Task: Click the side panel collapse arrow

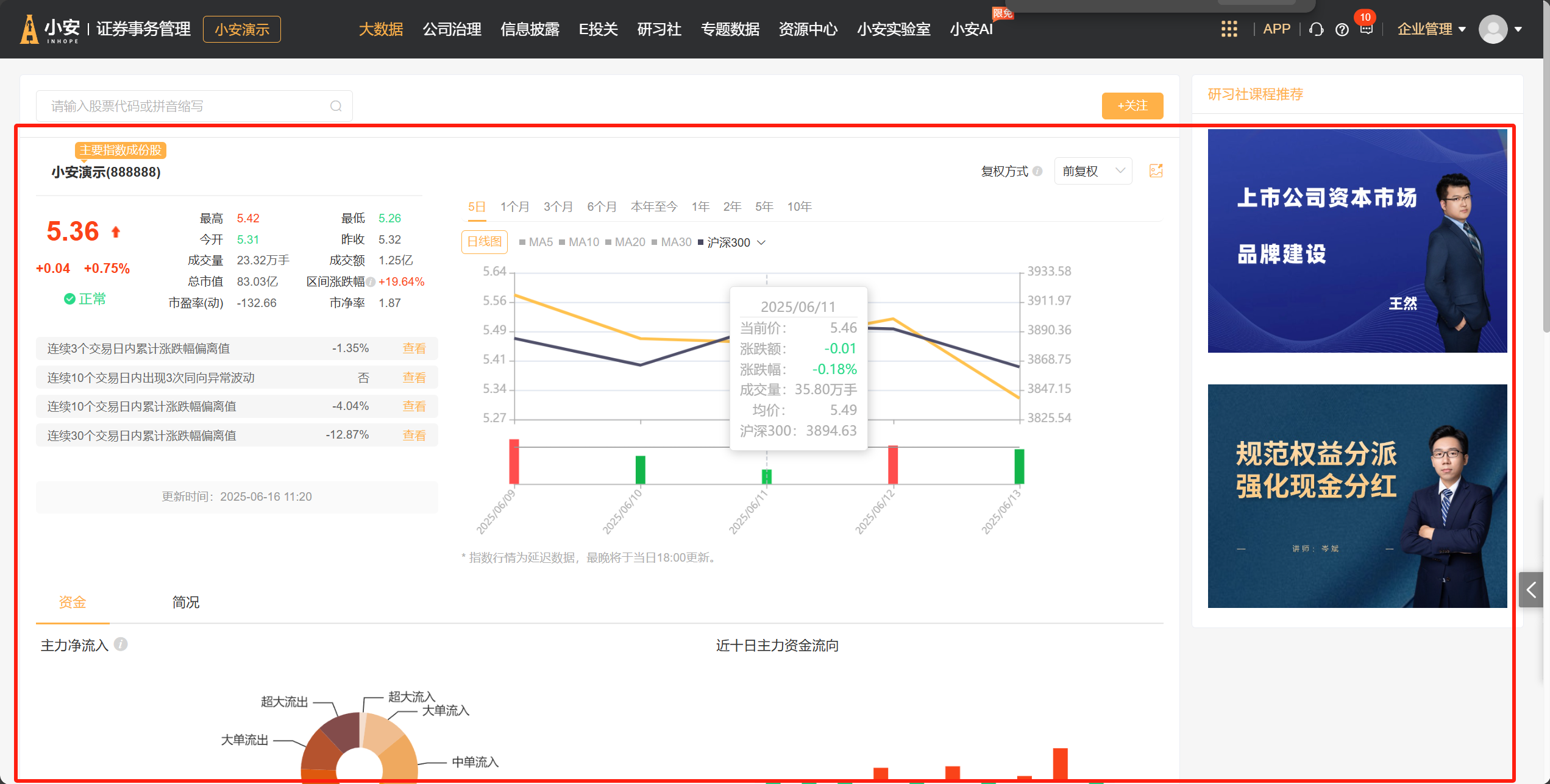Action: pos(1530,590)
